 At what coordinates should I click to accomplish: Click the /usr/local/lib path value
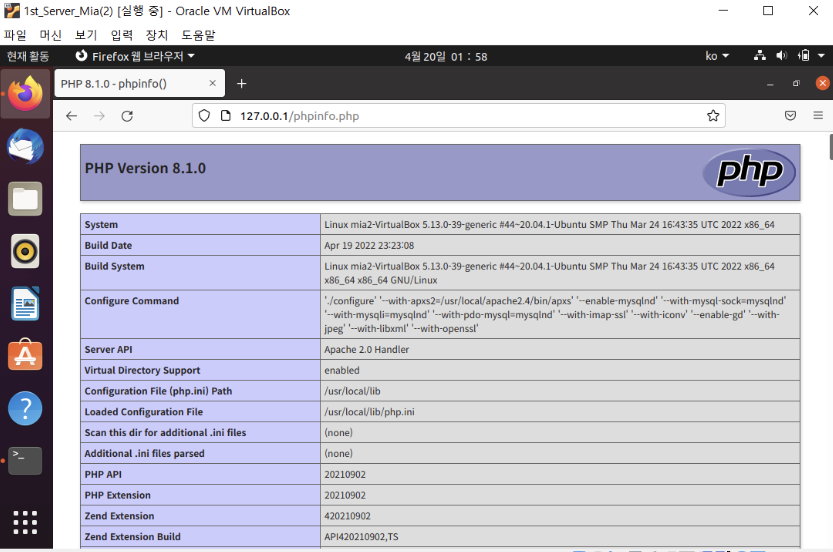[x=352, y=391]
